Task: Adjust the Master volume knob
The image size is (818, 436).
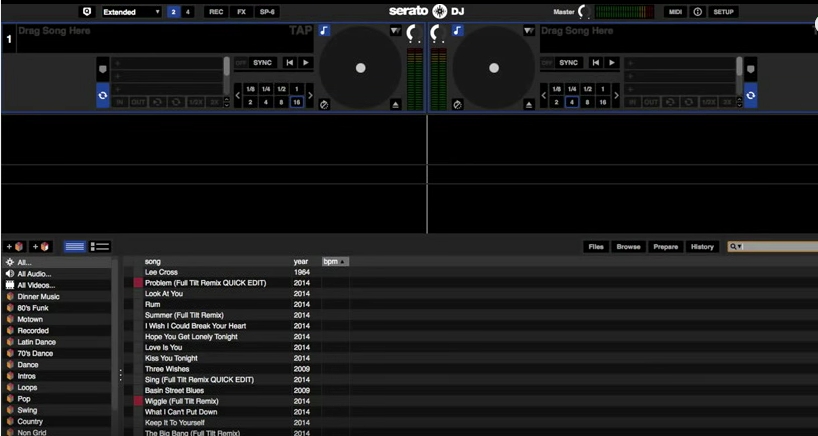Action: tap(583, 12)
